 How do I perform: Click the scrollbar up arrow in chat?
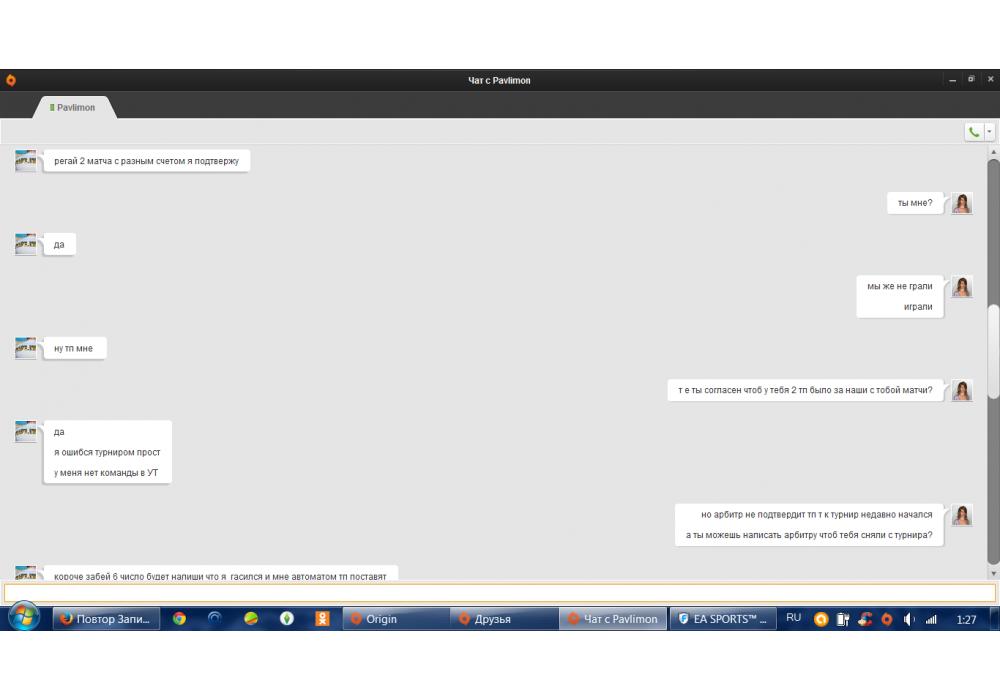993,152
